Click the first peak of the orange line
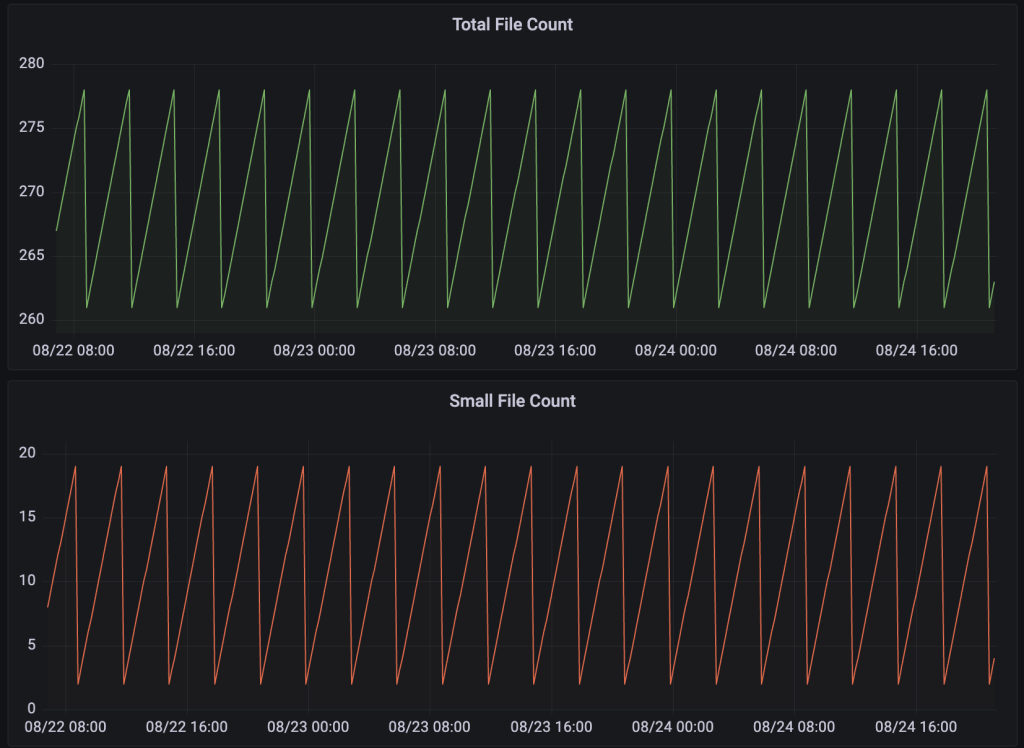1024x748 pixels. pyautogui.click(x=75, y=466)
